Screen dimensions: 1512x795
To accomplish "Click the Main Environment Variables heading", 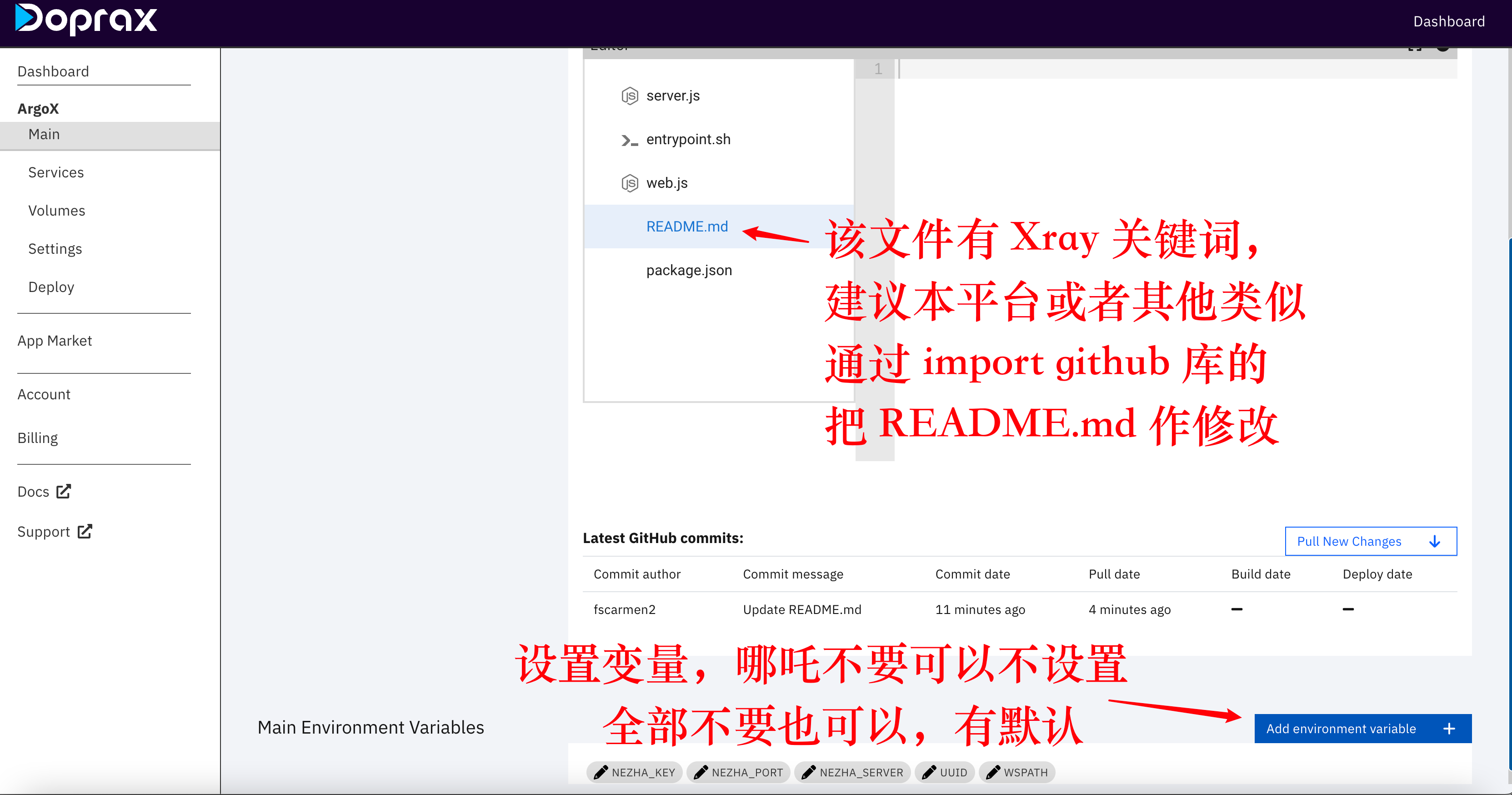I will (x=370, y=728).
